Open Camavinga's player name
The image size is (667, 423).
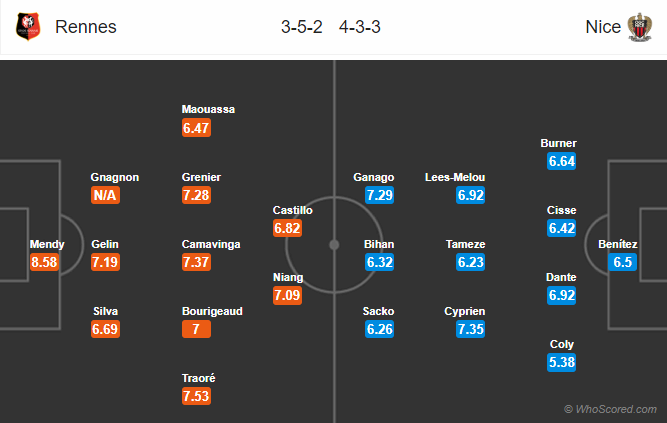pyautogui.click(x=209, y=244)
